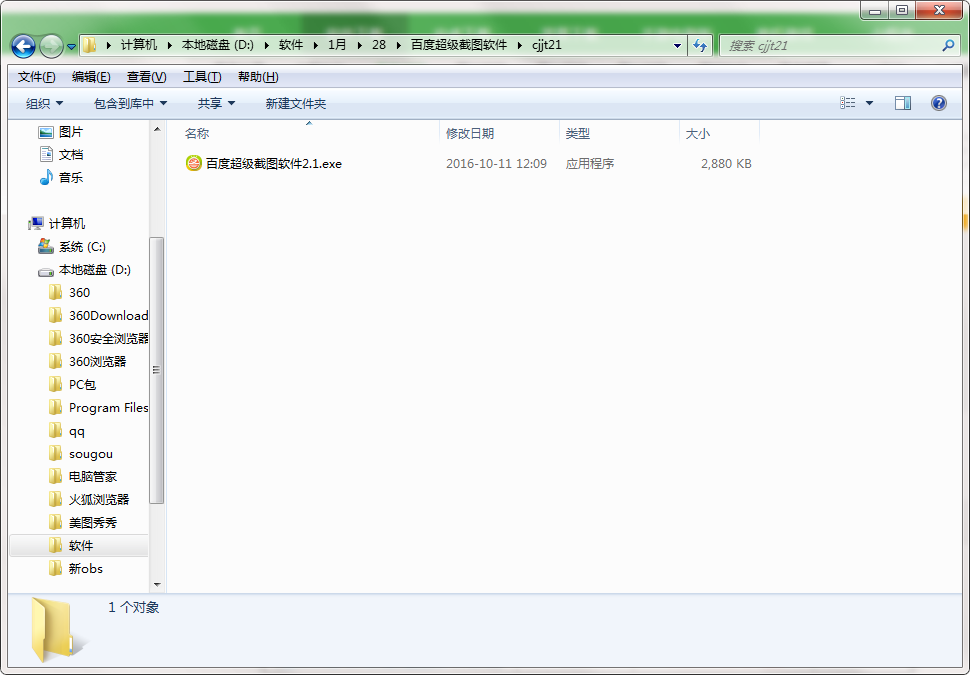Sort by the 修改日期 column header
This screenshot has width=970, height=675.
pyautogui.click(x=499, y=133)
